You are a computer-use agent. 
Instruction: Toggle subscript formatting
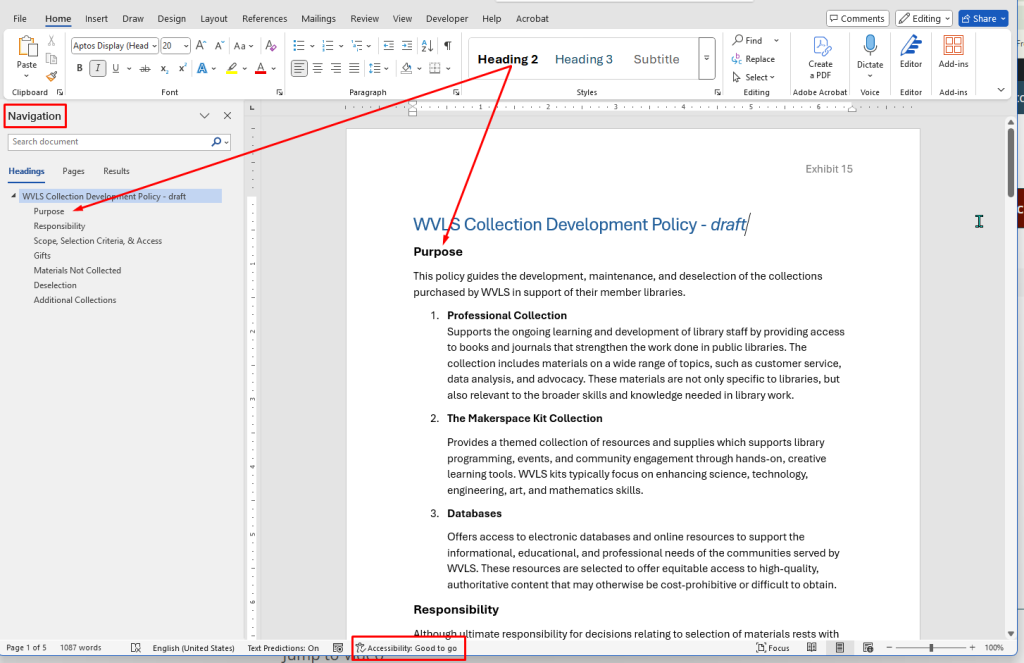164,68
